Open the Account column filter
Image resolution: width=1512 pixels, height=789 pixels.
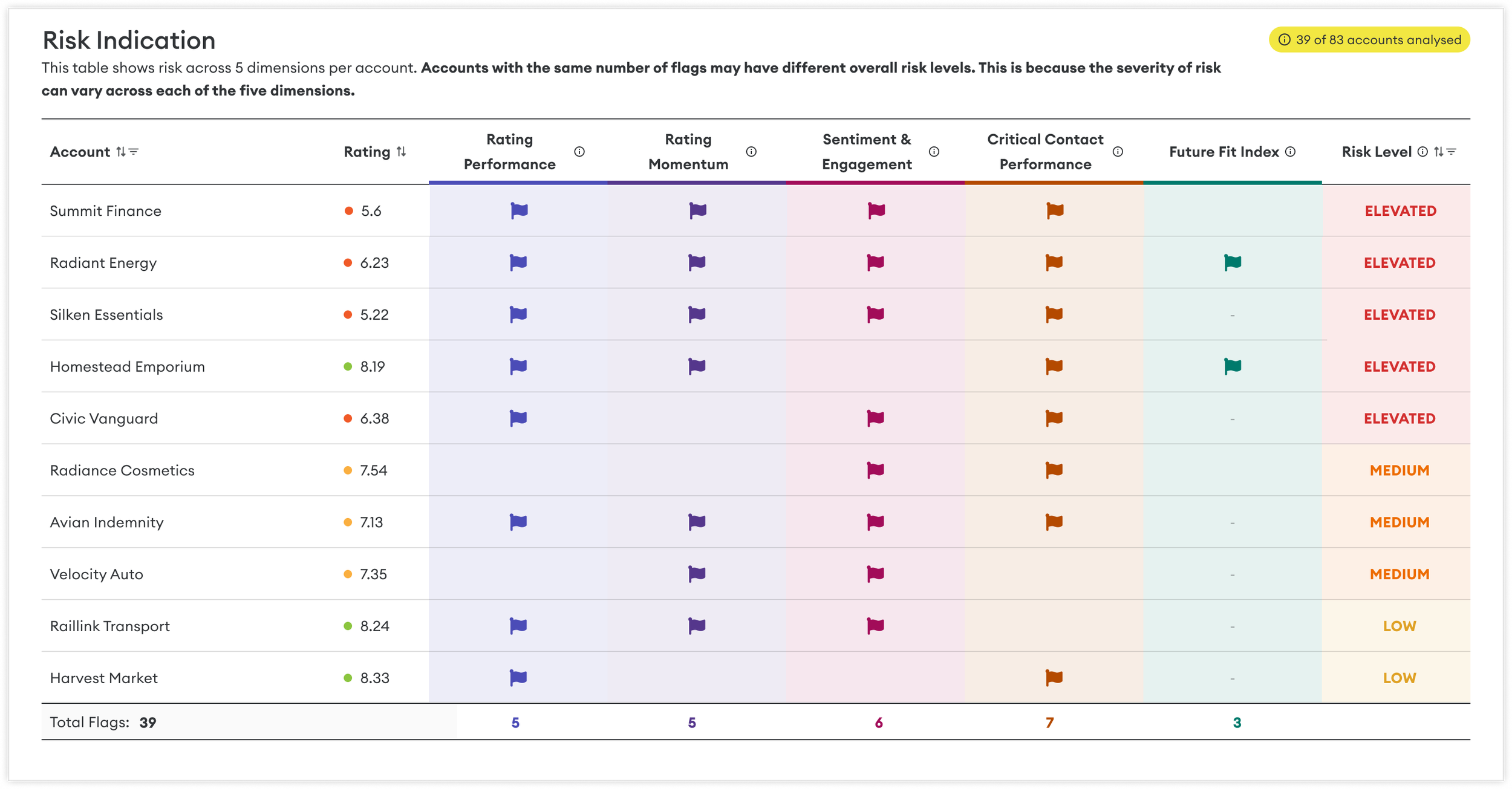click(x=134, y=152)
